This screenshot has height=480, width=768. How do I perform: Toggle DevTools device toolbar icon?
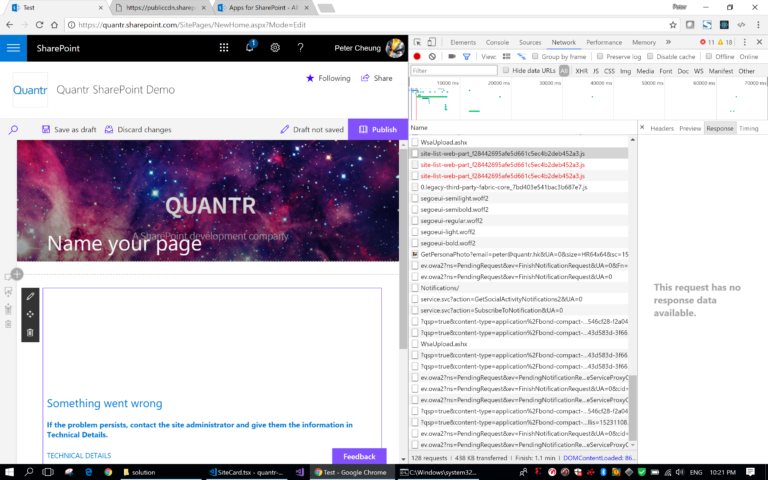(432, 42)
